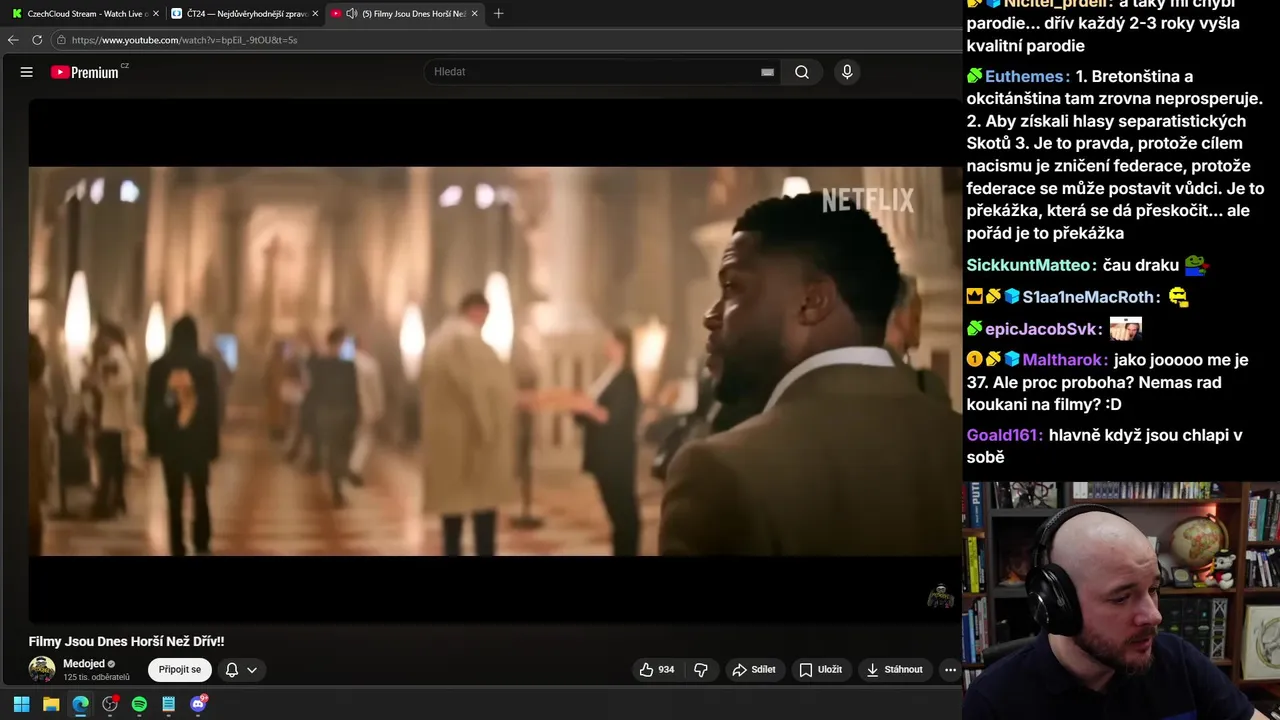Click the emote image in epicJacobSvk's message
Viewport: 1280px width, 720px height.
[x=1126, y=329]
